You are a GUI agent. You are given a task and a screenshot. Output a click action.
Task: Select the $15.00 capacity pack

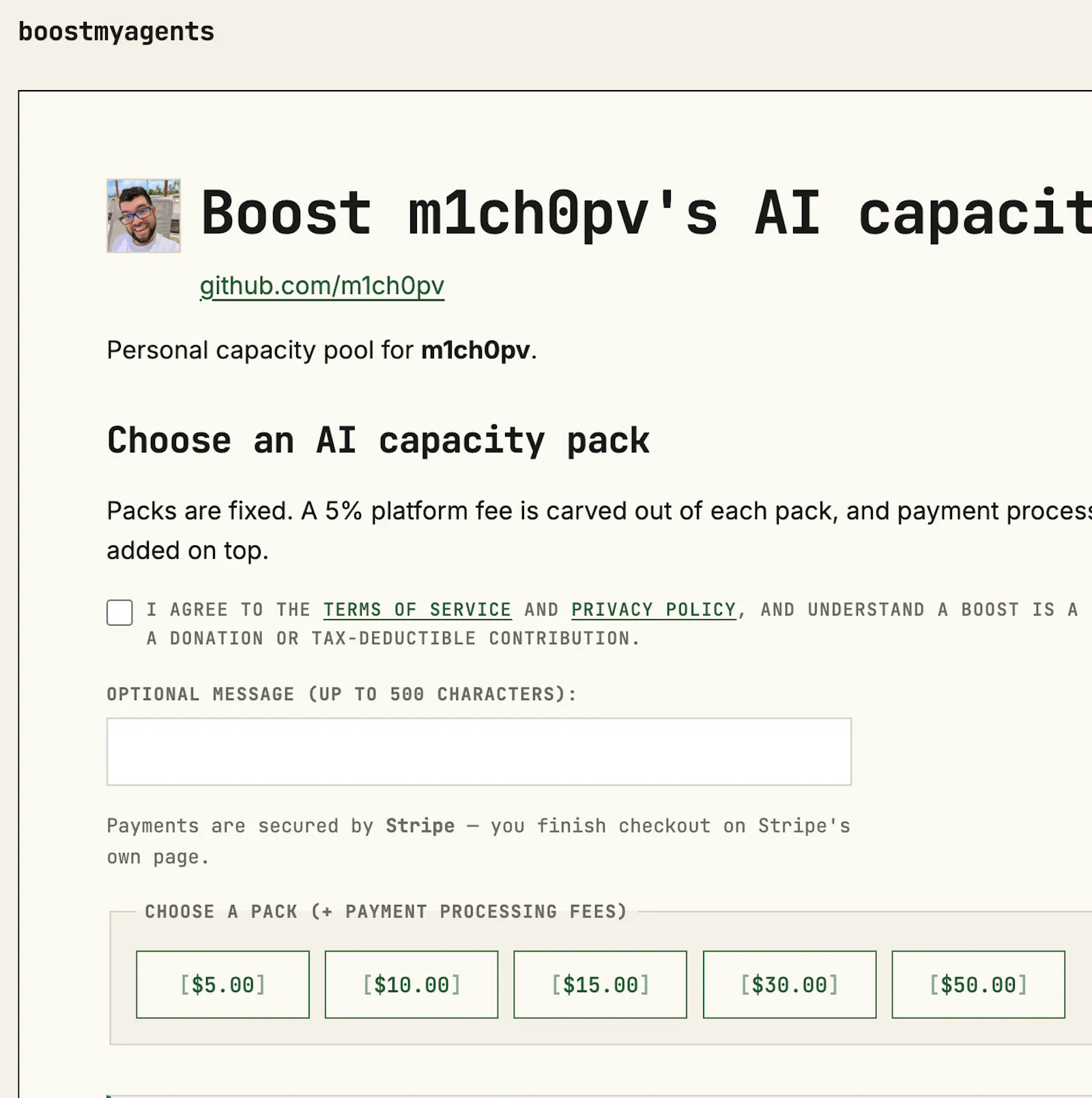click(x=601, y=985)
